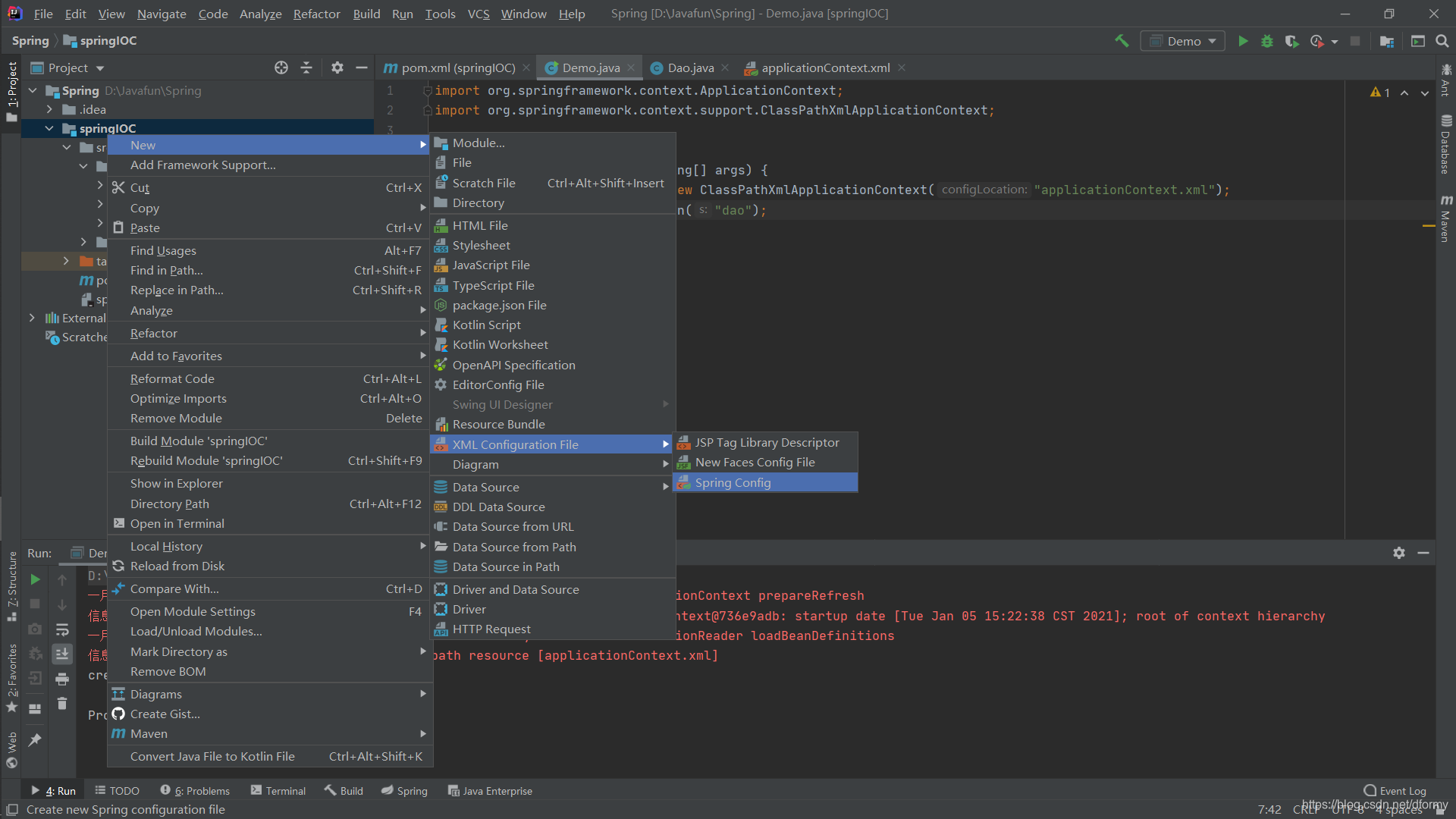Go to next highlighted error arrow

(x=1425, y=93)
